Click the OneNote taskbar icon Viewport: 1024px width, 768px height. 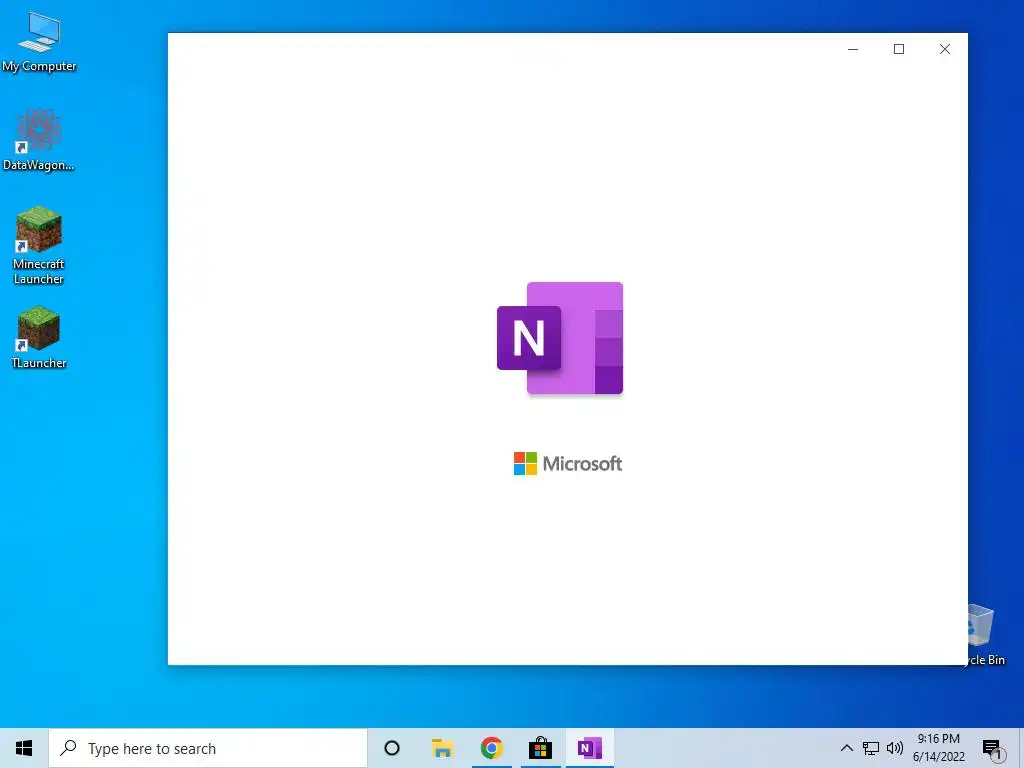pos(590,748)
